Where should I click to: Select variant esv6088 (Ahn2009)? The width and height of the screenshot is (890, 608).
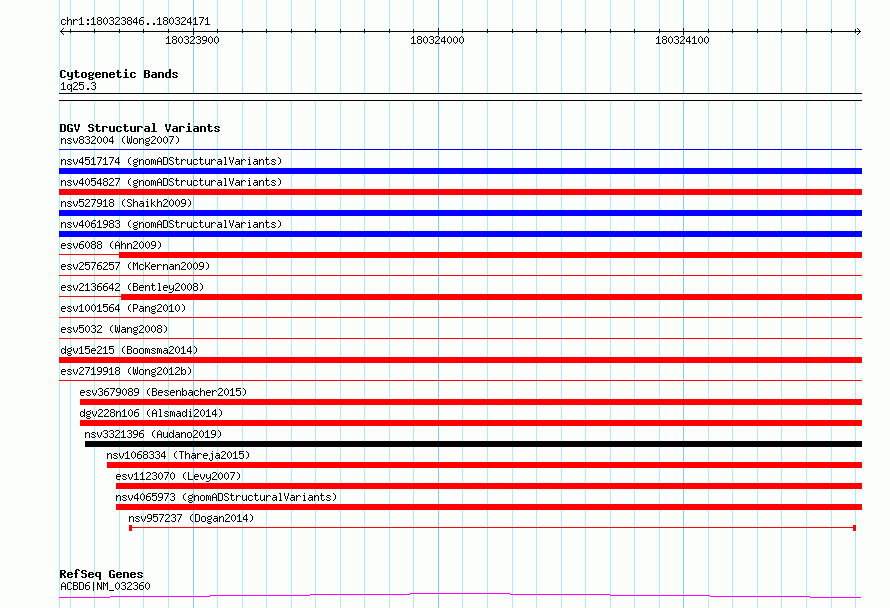click(x=111, y=245)
